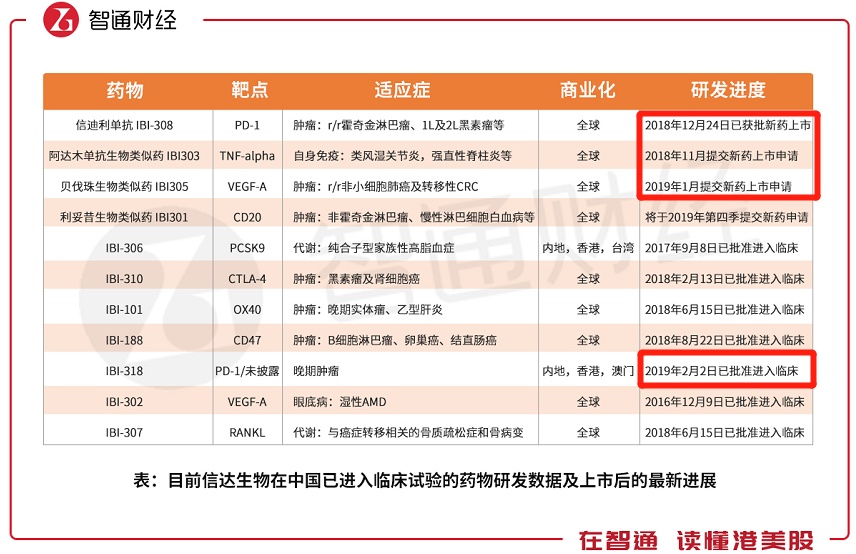
Task: Click the 全球 cell in IBI-308 row
Action: pos(588,125)
